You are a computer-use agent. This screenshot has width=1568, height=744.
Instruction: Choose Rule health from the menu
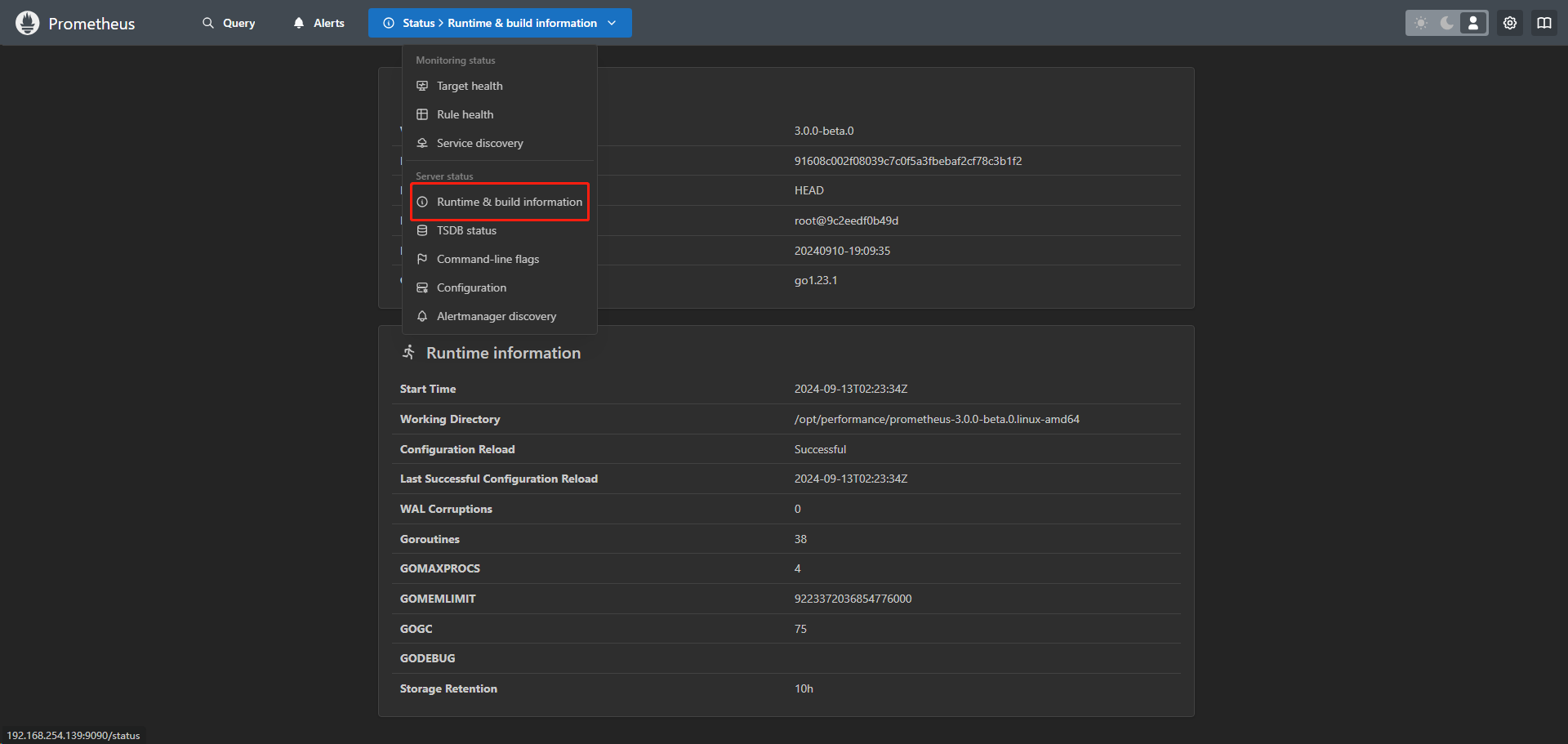(x=500, y=114)
